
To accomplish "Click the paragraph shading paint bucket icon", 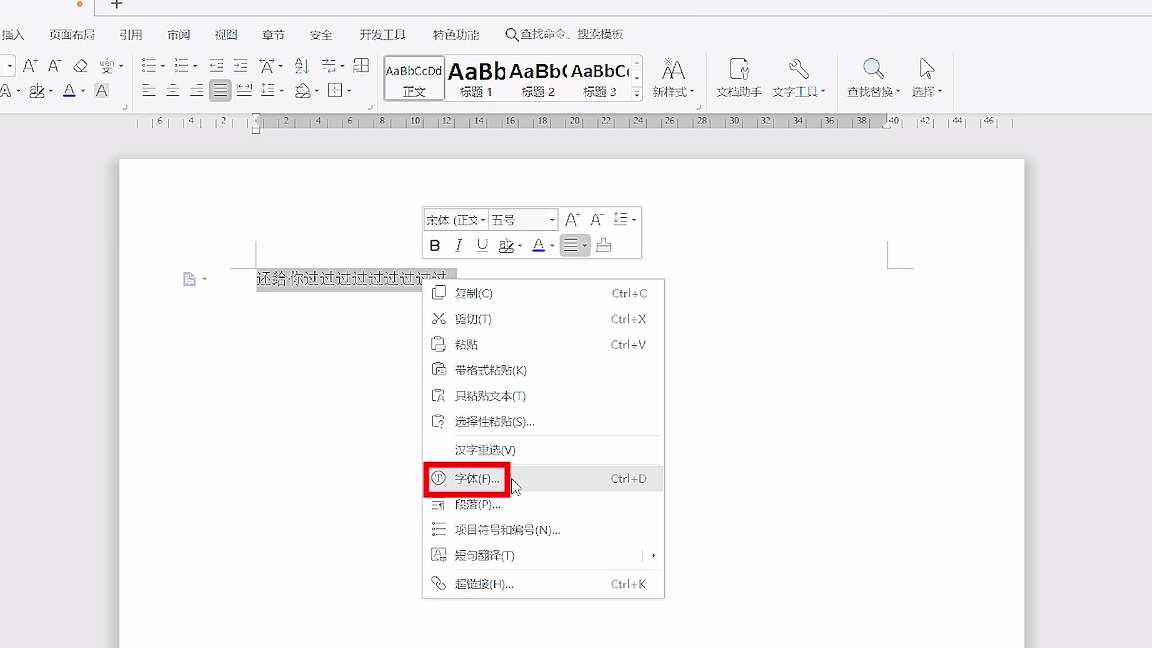I will [302, 90].
